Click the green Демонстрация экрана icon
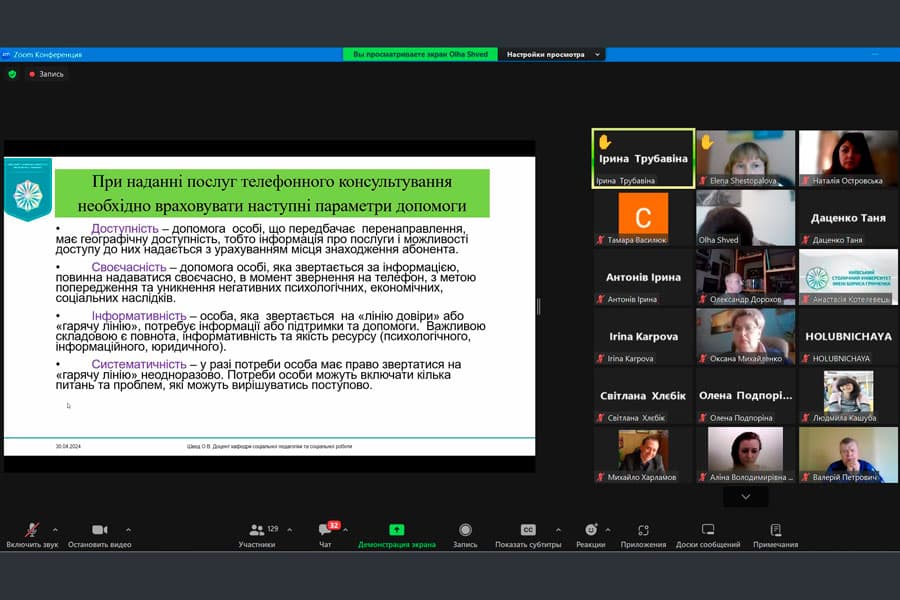Screen dimensions: 900x600 (397, 530)
